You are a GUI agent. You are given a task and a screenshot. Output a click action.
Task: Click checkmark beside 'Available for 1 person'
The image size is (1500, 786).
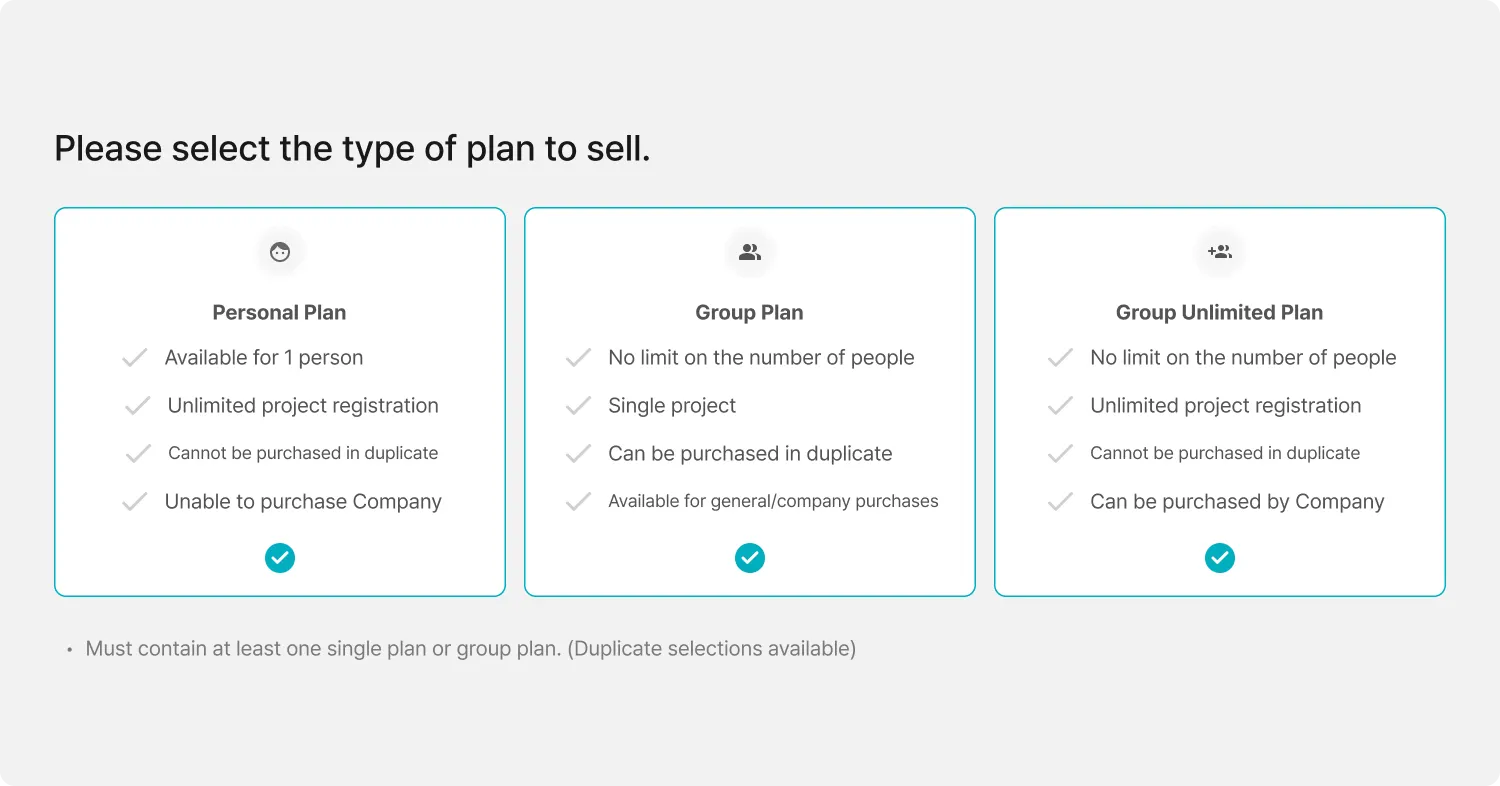(x=135, y=358)
